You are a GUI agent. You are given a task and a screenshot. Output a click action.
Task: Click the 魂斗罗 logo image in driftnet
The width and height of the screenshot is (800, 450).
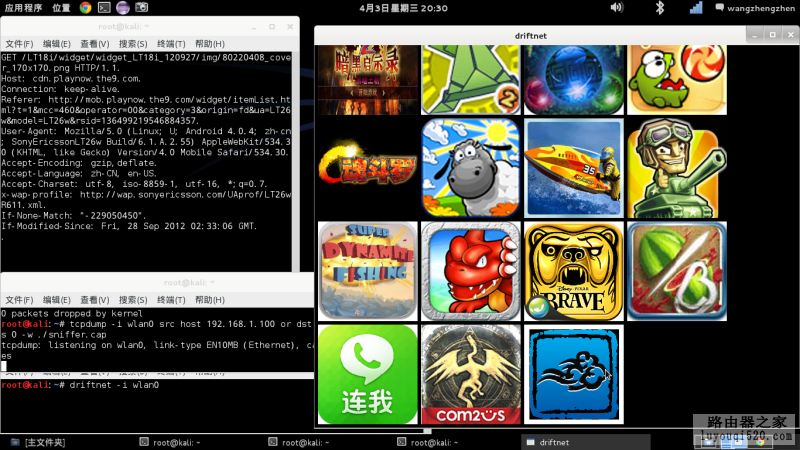click(x=367, y=168)
